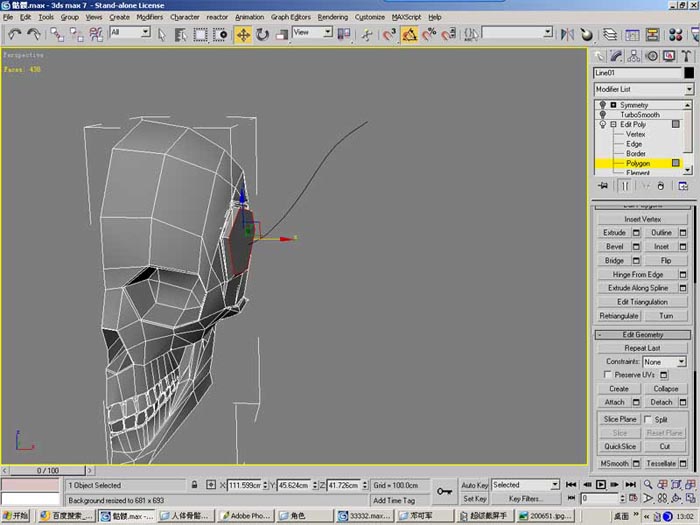Click the Zoom magnifier viewport control
This screenshot has height=525, width=700.
(x=648, y=484)
